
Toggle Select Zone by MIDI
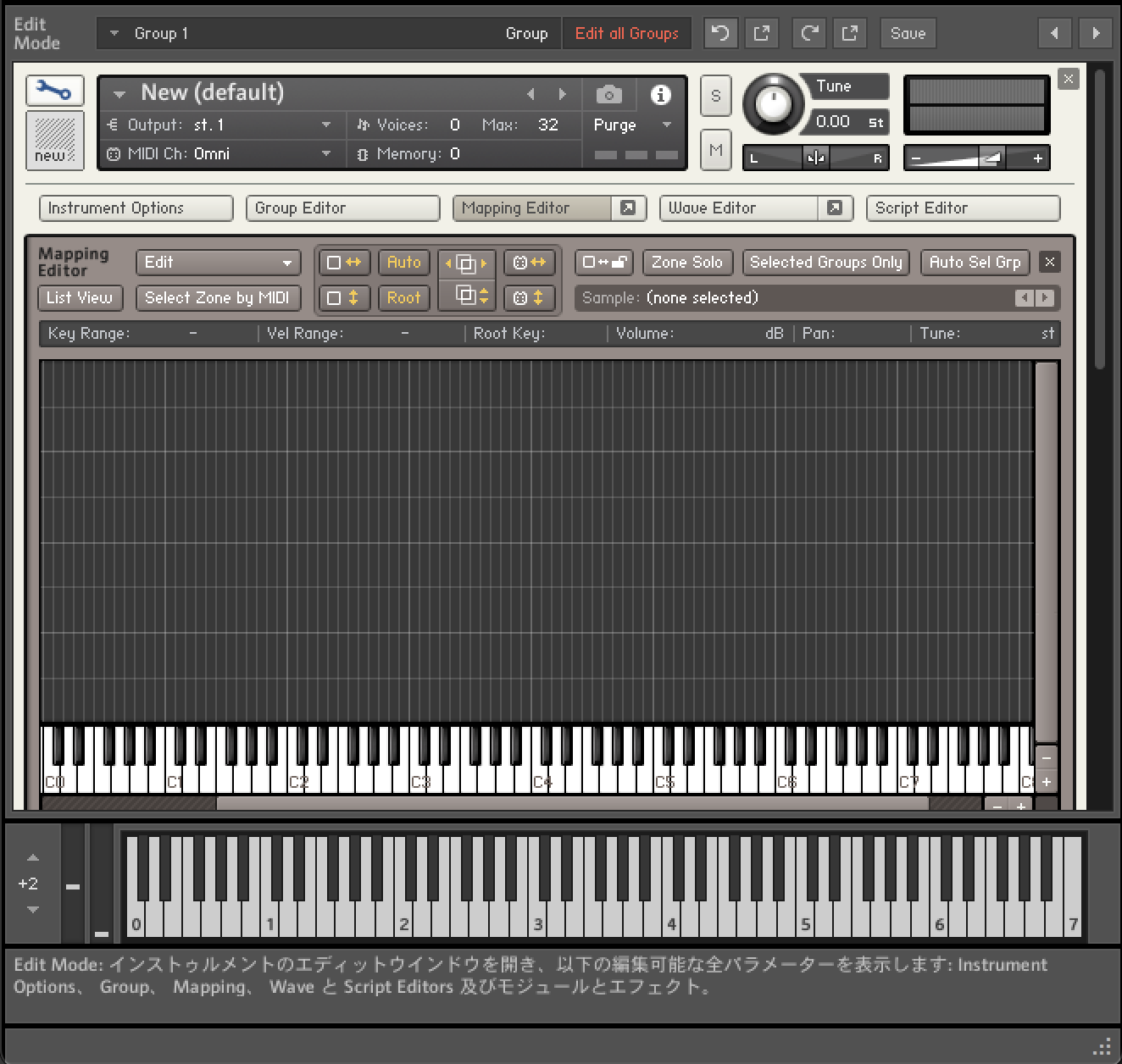click(217, 298)
